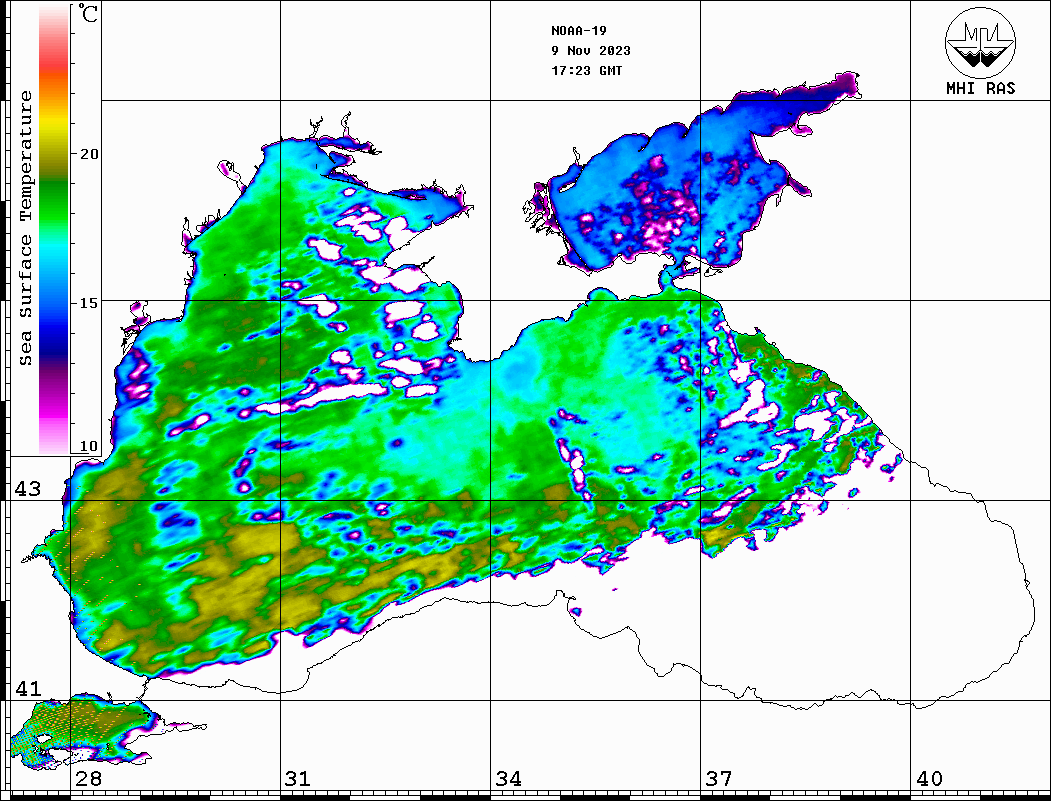Click the 'Sea Surface Temperature' vertical label

click(x=25, y=228)
